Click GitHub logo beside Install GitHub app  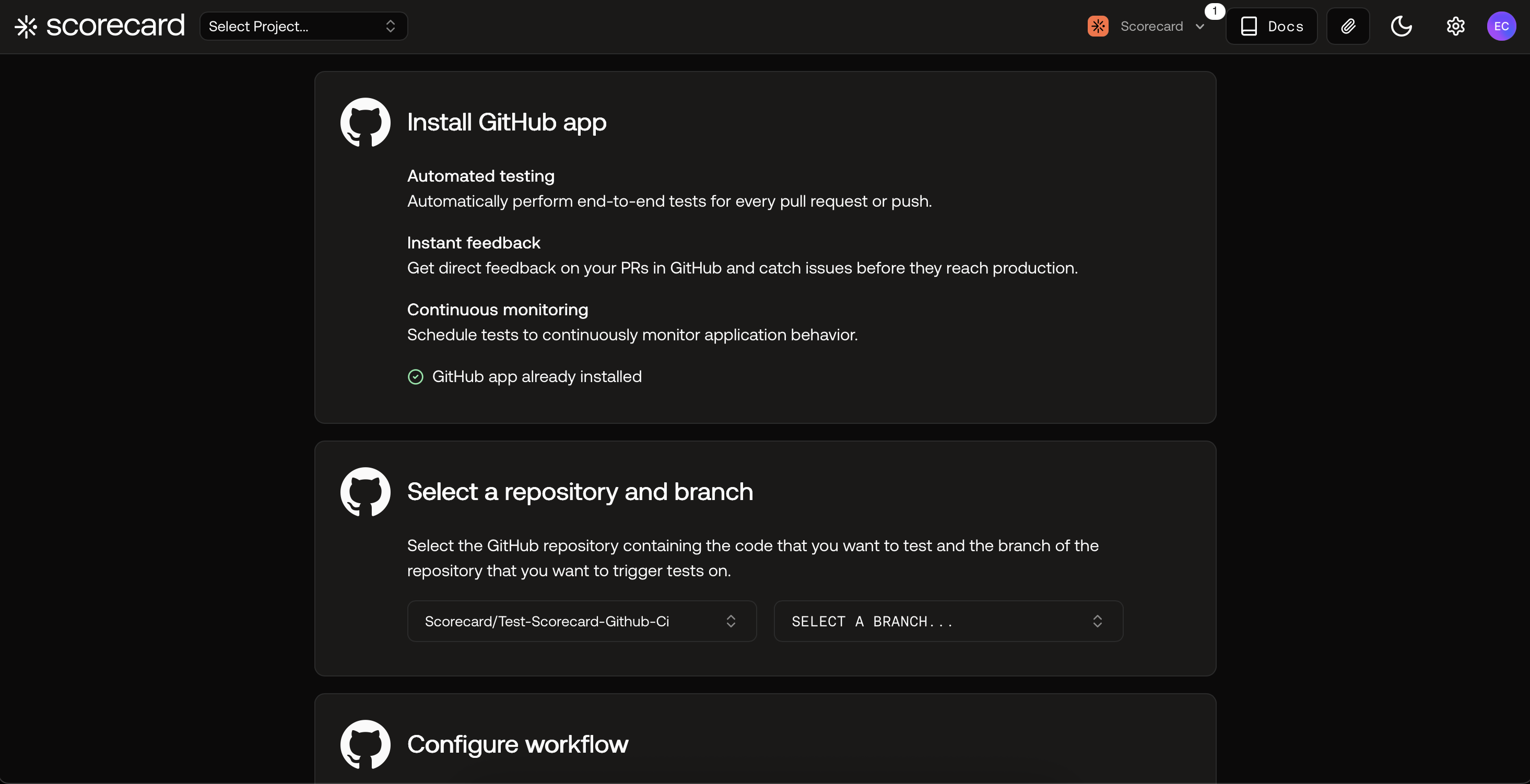[x=366, y=122]
